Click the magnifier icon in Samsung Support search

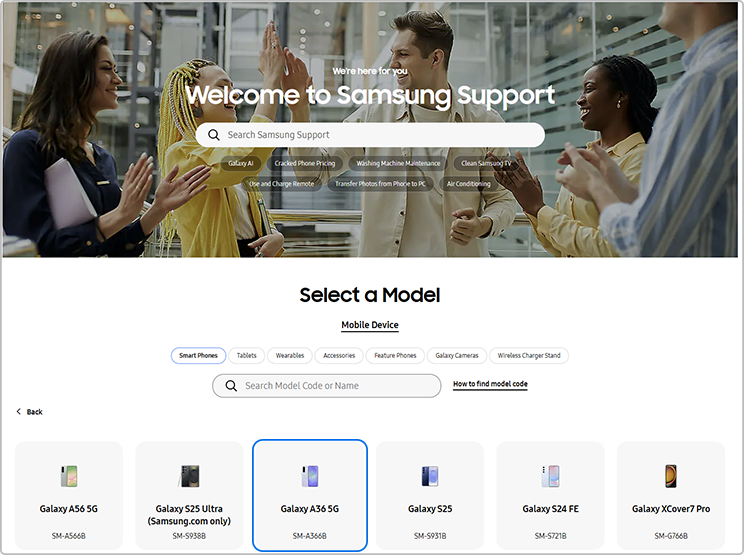click(x=214, y=135)
